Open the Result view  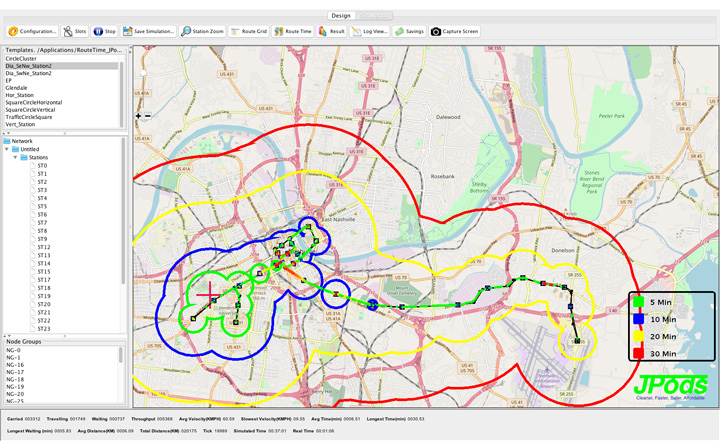(x=332, y=31)
